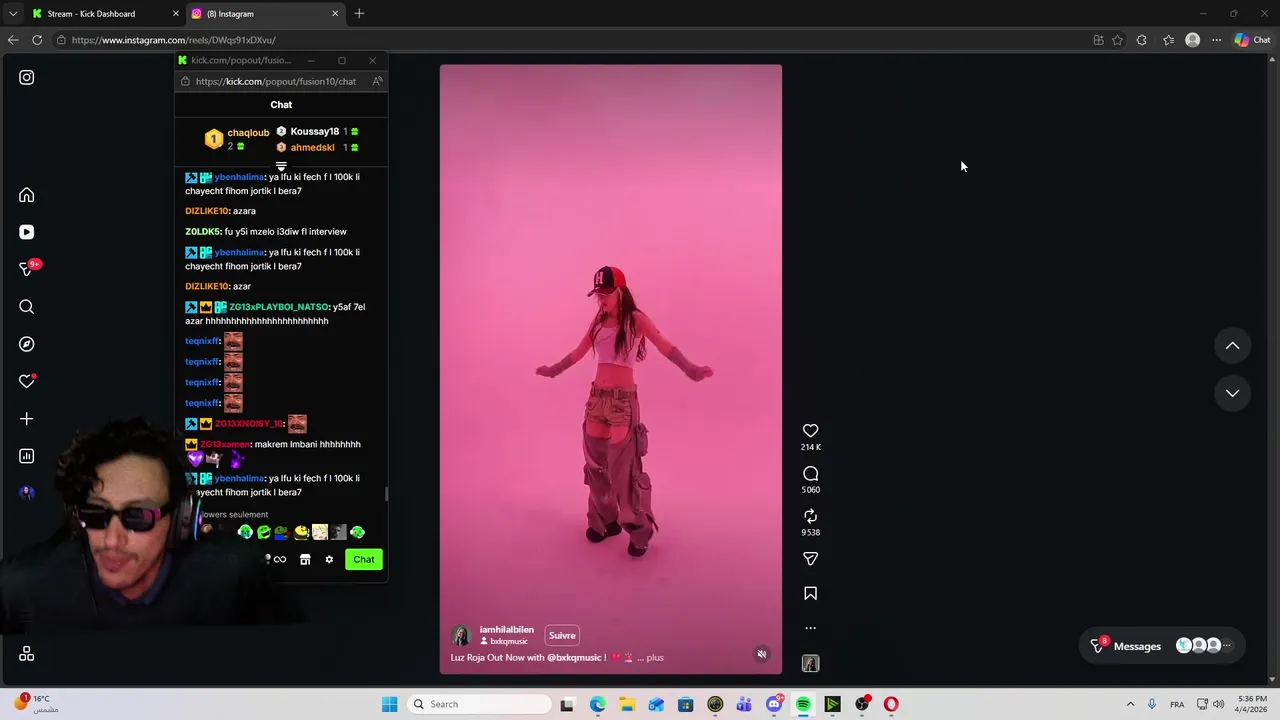The width and height of the screenshot is (1280, 720).
Task: Unmute the reel audio
Action: tap(762, 654)
